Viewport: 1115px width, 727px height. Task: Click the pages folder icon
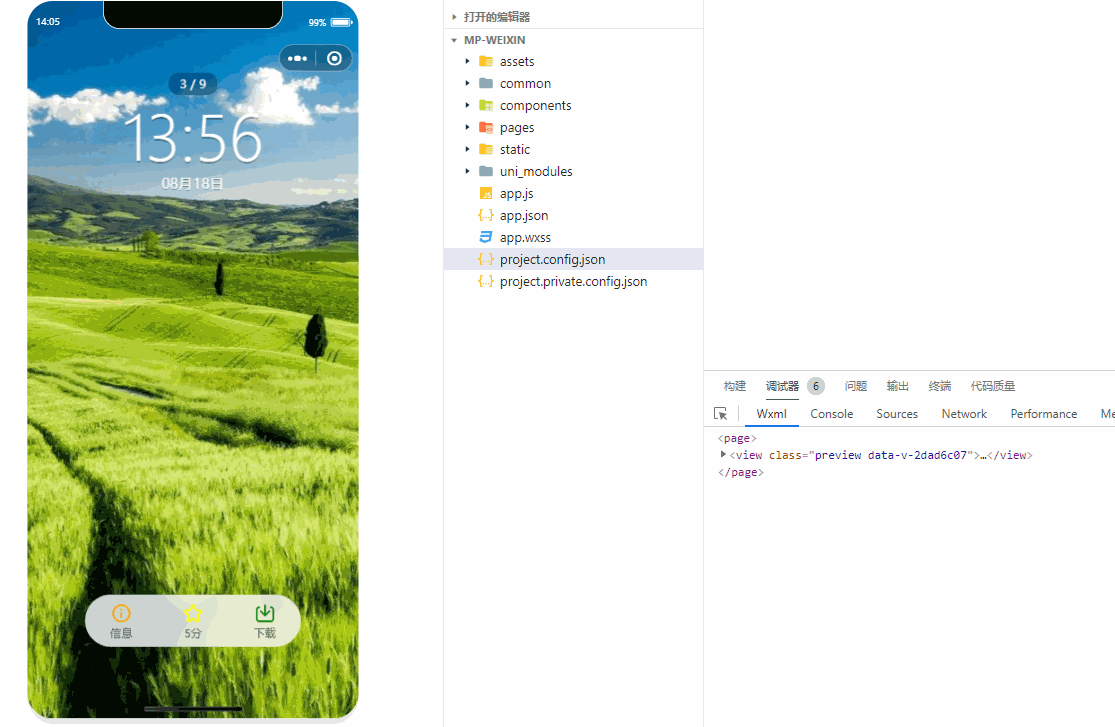pyautogui.click(x=486, y=127)
